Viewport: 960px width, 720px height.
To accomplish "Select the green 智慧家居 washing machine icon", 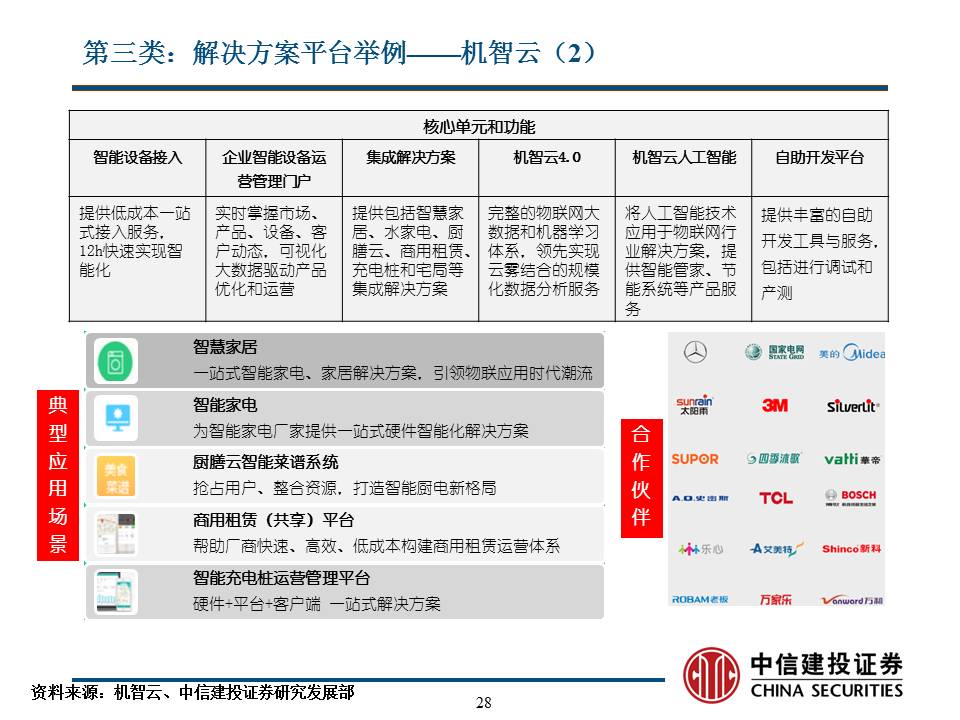I will pos(117,362).
